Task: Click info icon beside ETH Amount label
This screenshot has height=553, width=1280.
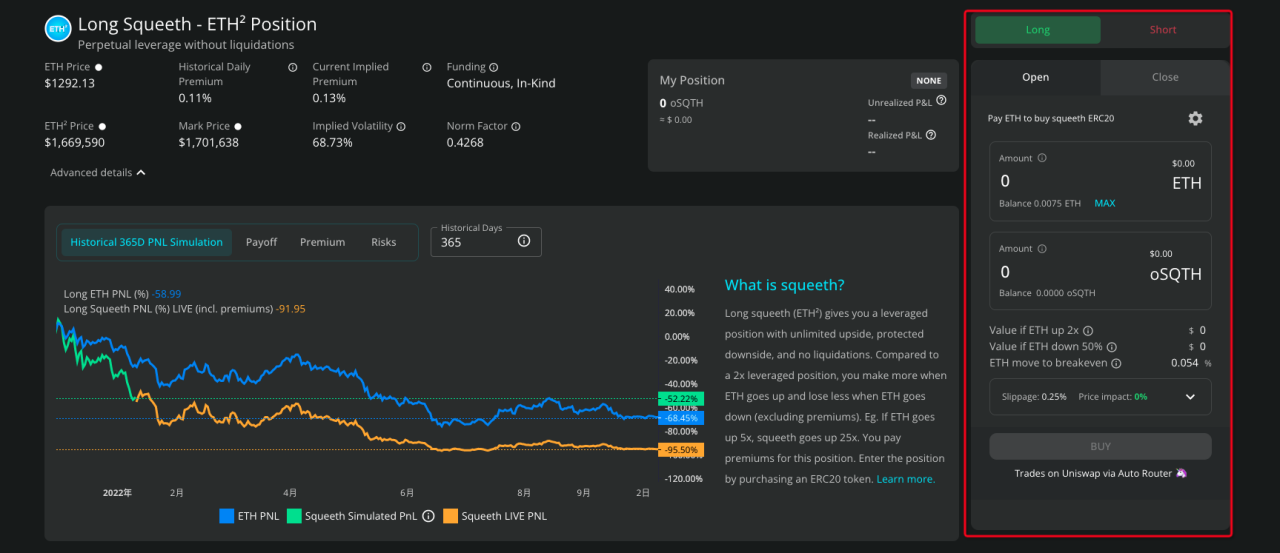Action: pyautogui.click(x=1042, y=158)
